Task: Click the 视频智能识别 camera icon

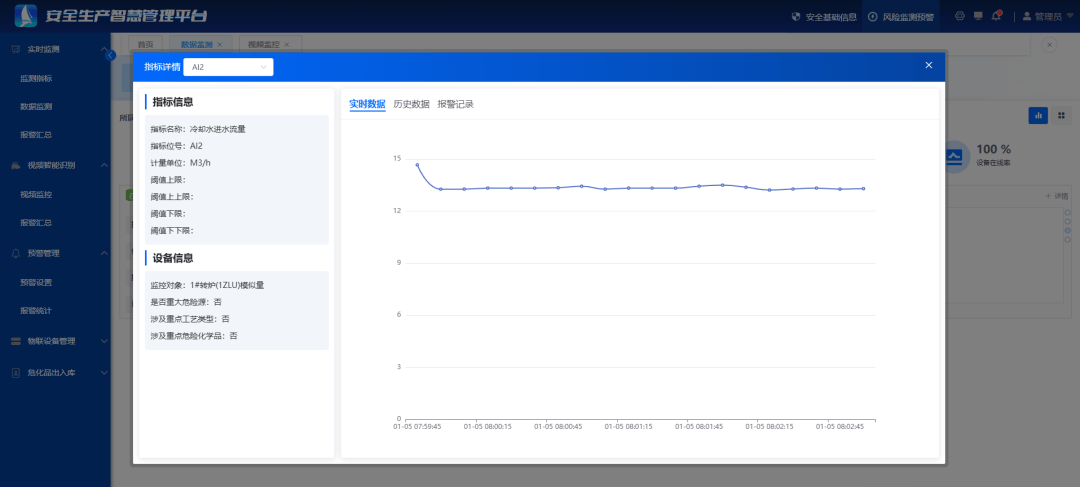Action: (16, 165)
